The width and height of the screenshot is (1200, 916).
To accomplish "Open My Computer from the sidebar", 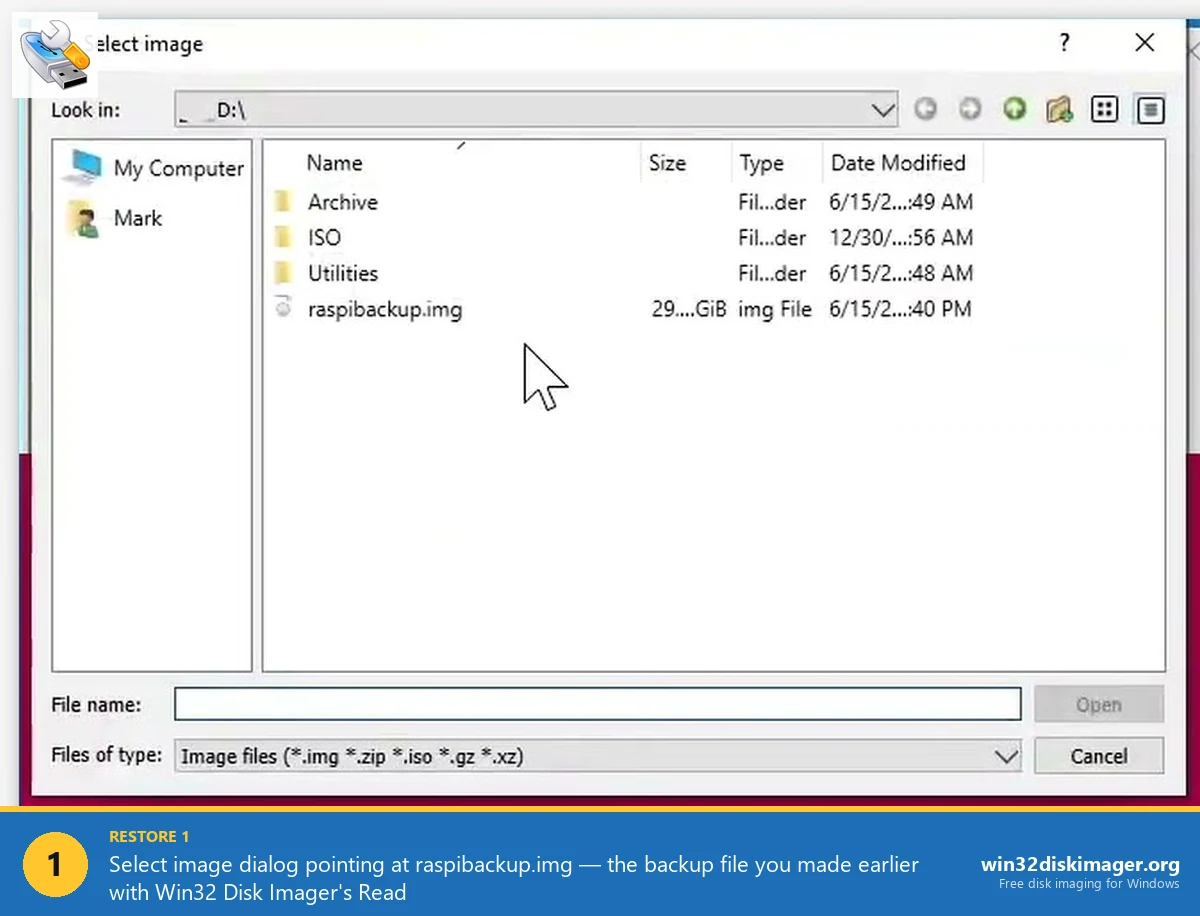I will (x=178, y=168).
